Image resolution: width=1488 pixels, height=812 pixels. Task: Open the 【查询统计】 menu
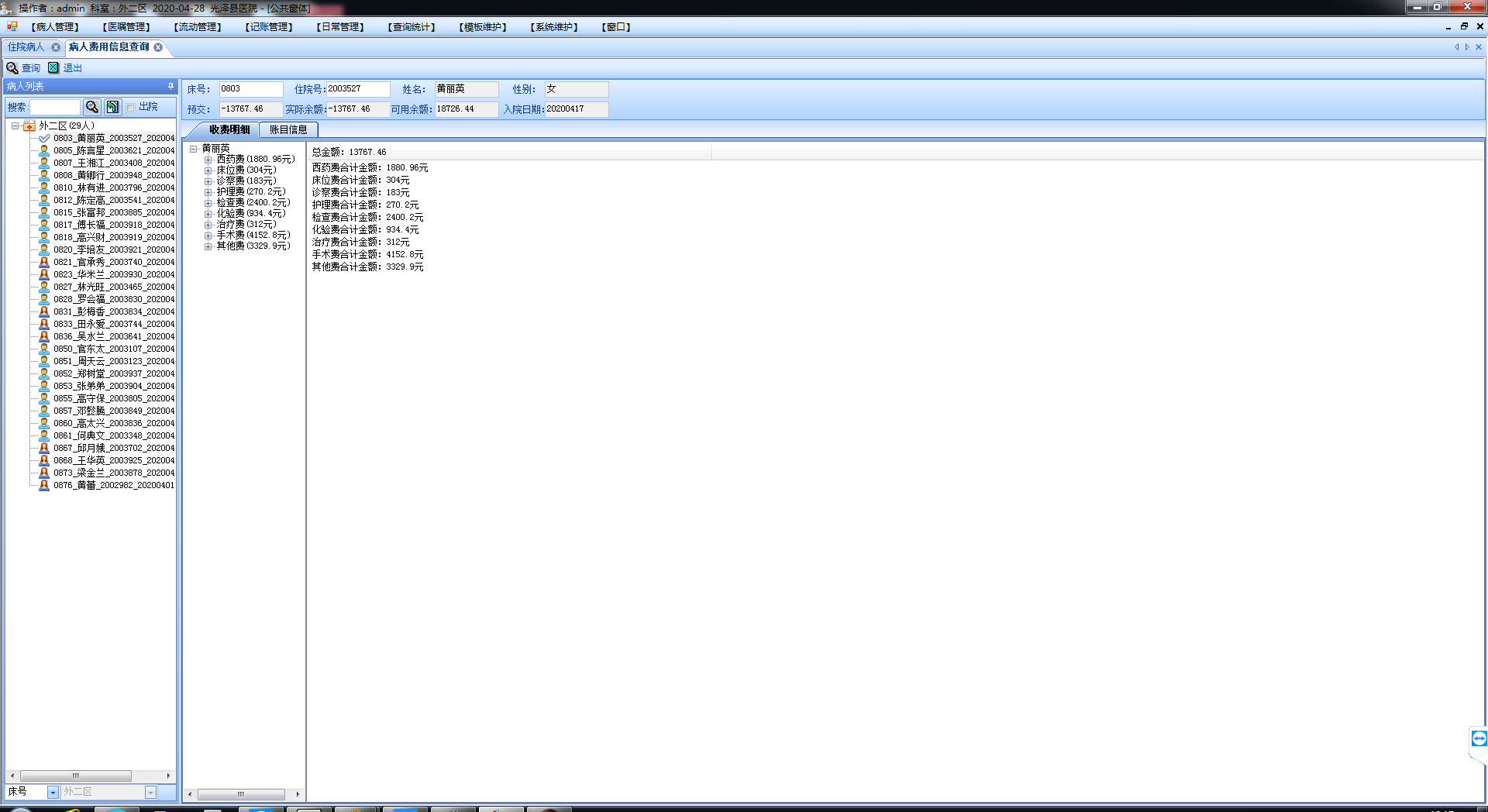(x=412, y=27)
